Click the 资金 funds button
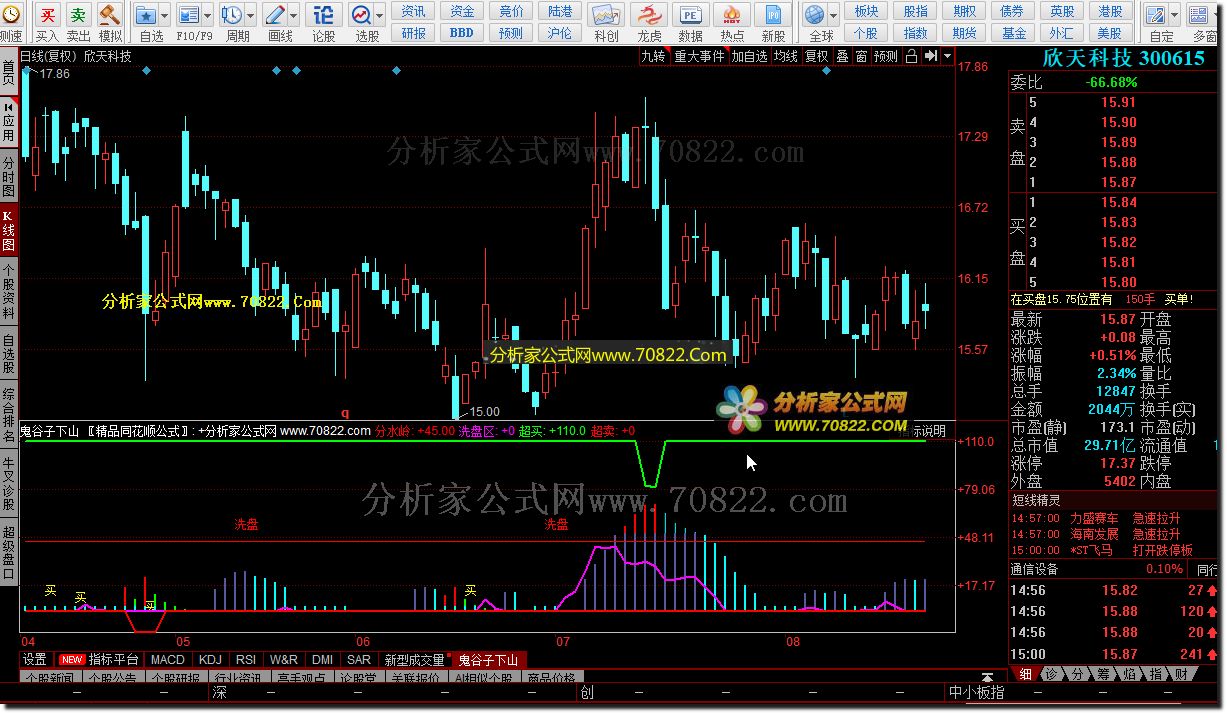The height and width of the screenshot is (713, 1227). click(462, 11)
